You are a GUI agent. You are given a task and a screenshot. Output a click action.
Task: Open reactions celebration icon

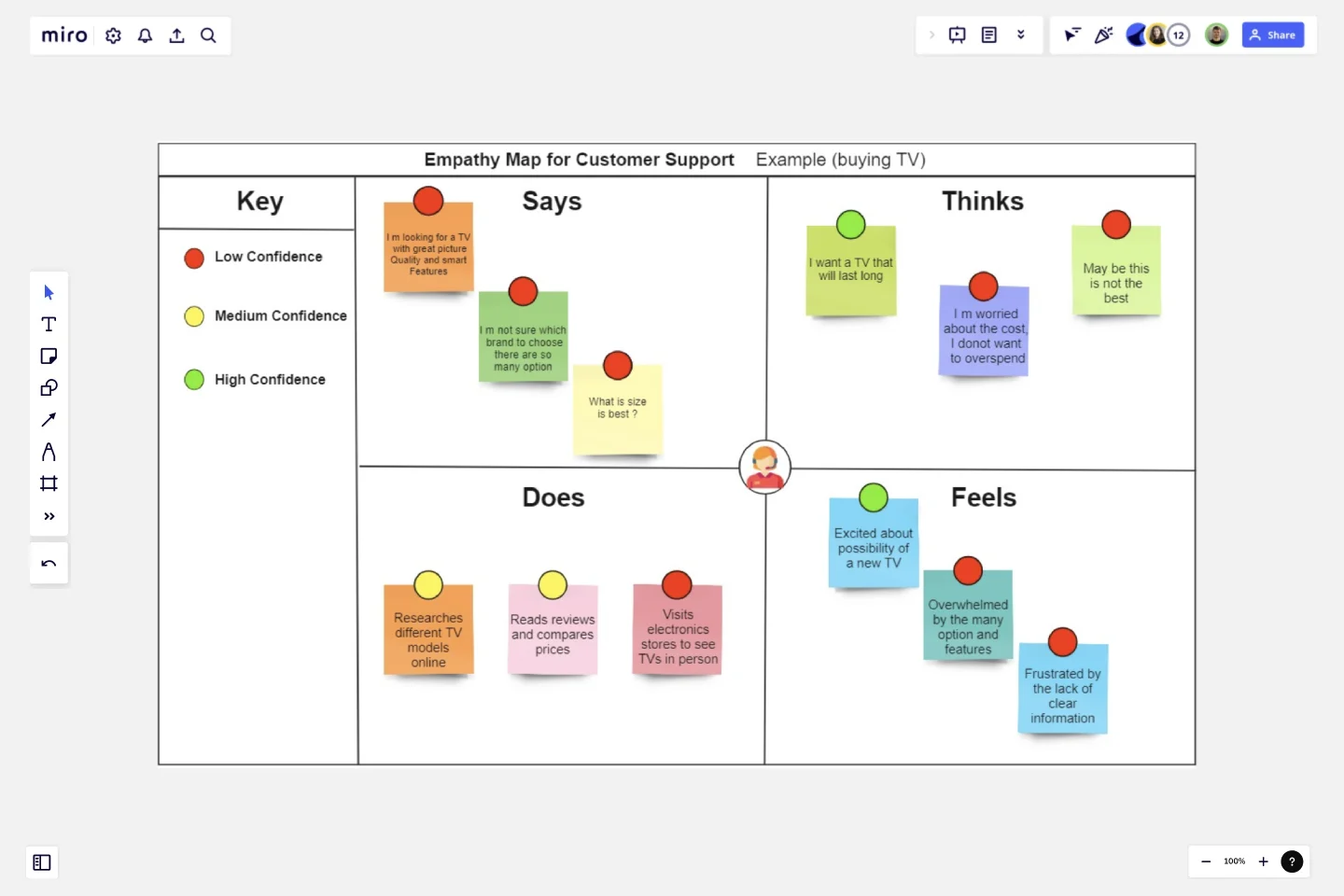(1104, 35)
